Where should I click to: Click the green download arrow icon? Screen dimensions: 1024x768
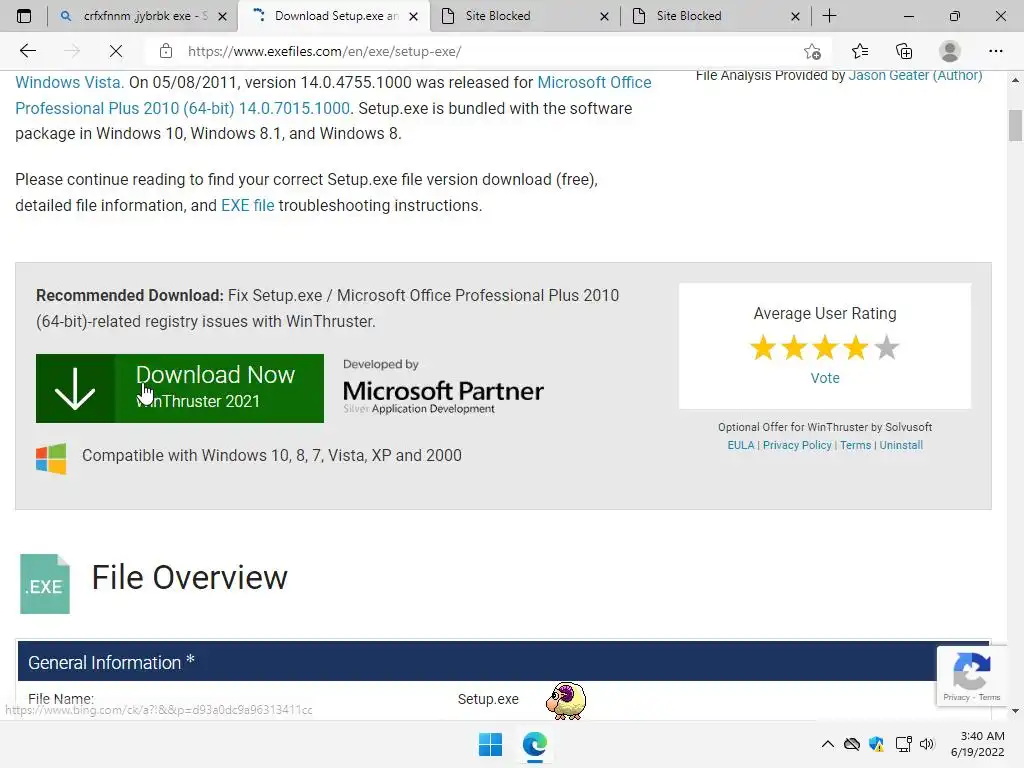tap(75, 388)
